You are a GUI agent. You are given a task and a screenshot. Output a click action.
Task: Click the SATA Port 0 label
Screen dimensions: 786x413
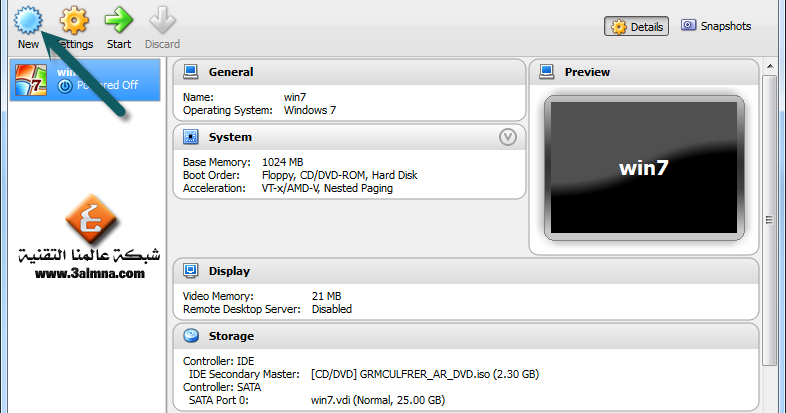tap(219, 400)
